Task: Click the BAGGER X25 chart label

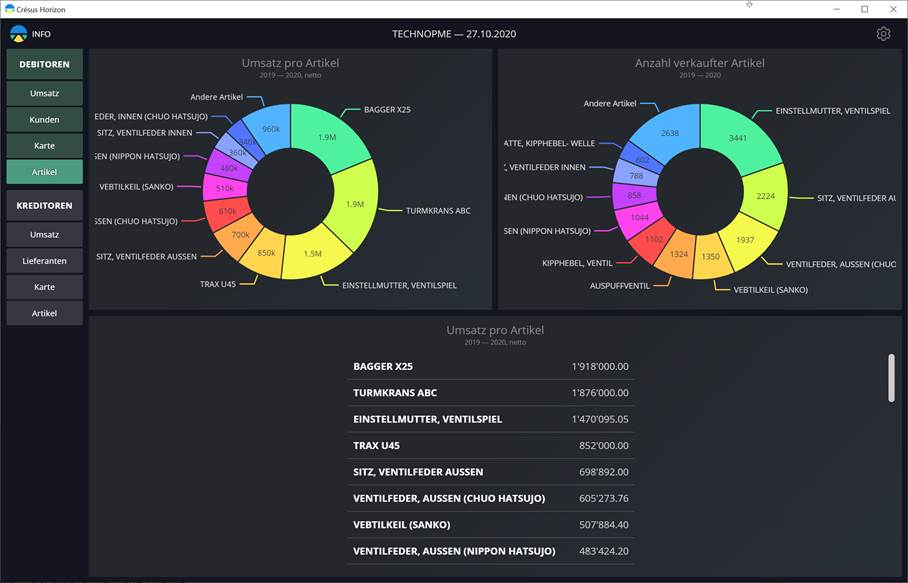Action: 387,109
